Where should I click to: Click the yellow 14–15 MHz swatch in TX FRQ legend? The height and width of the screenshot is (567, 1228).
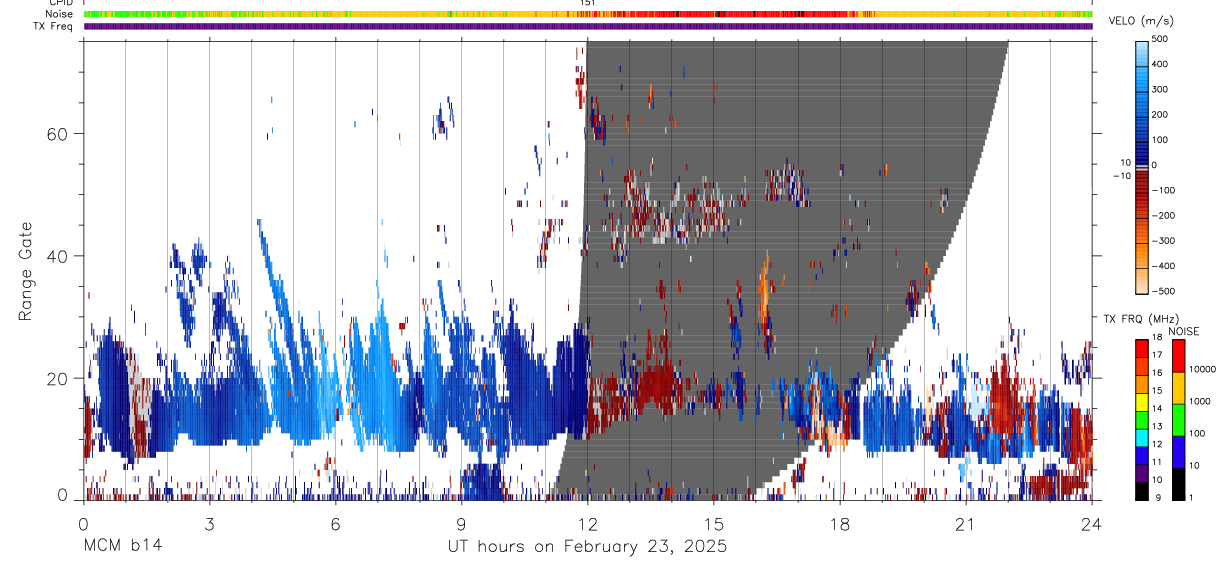(x=1143, y=401)
